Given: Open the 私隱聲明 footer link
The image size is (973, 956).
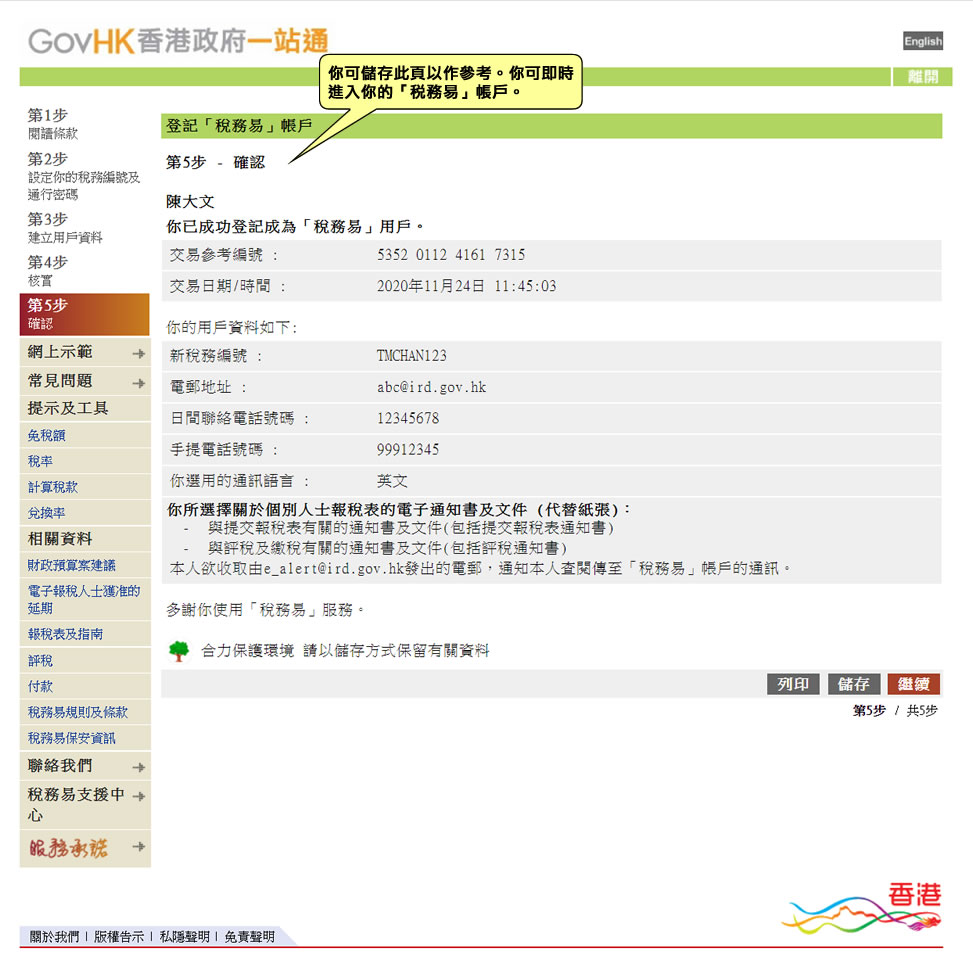Looking at the screenshot, I should click(x=185, y=938).
